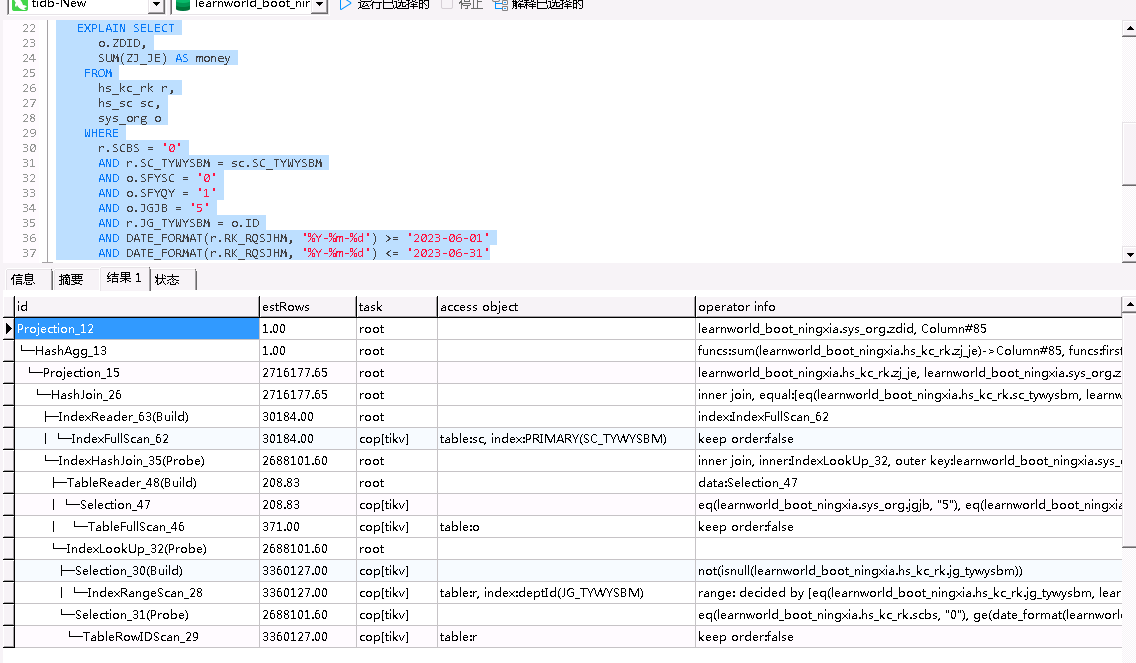Select the 结果 1 tab

point(124,278)
